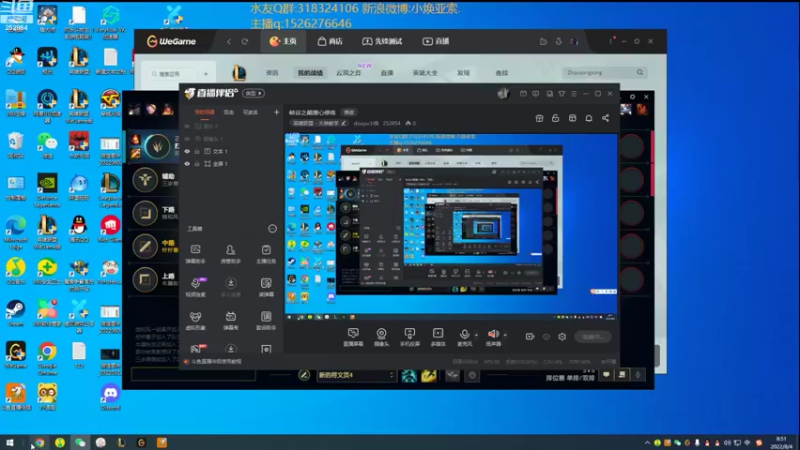This screenshot has height=450, width=800.
Task: Click WeGame's refresh arrow icon
Action: click(245, 41)
